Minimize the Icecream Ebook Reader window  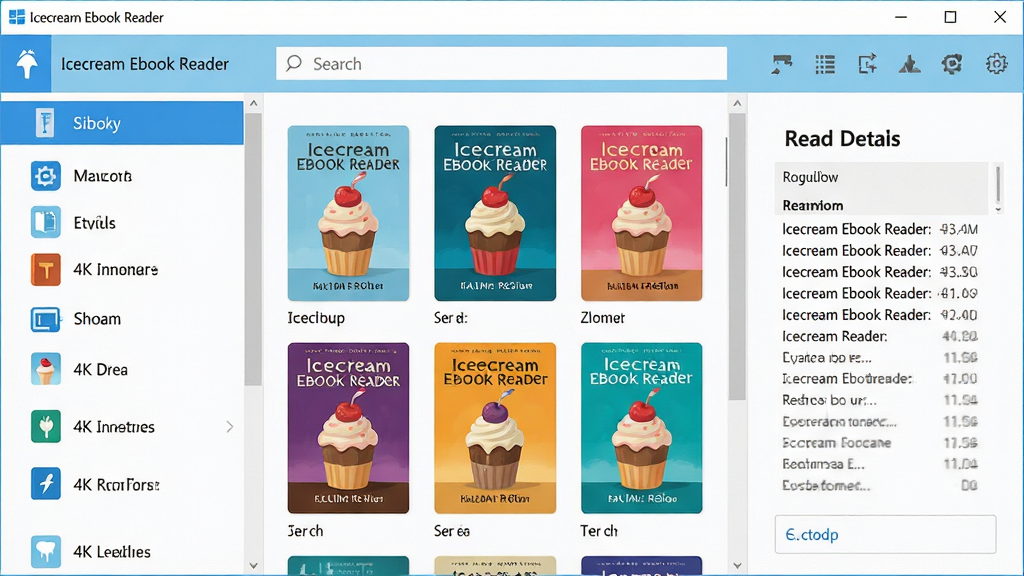[x=901, y=17]
